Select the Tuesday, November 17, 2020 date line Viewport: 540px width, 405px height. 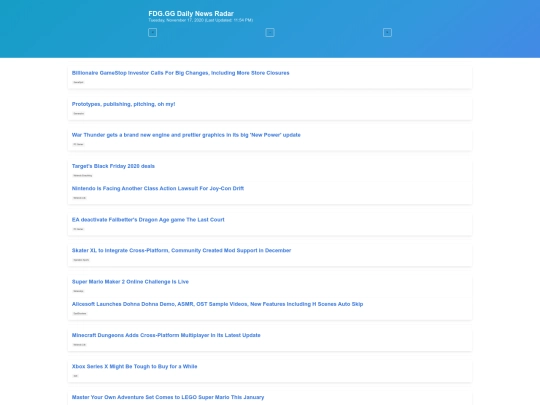[200, 20]
